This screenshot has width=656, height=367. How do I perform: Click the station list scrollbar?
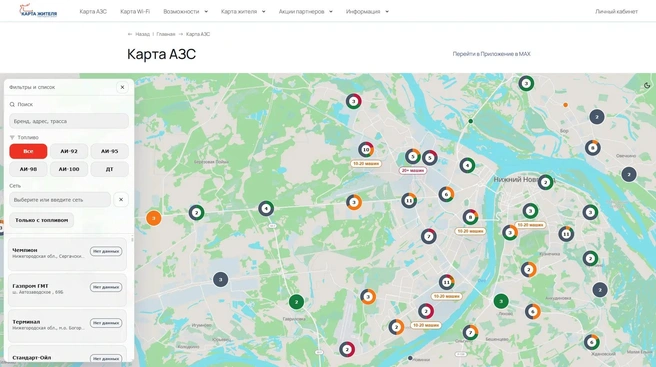pos(132,239)
